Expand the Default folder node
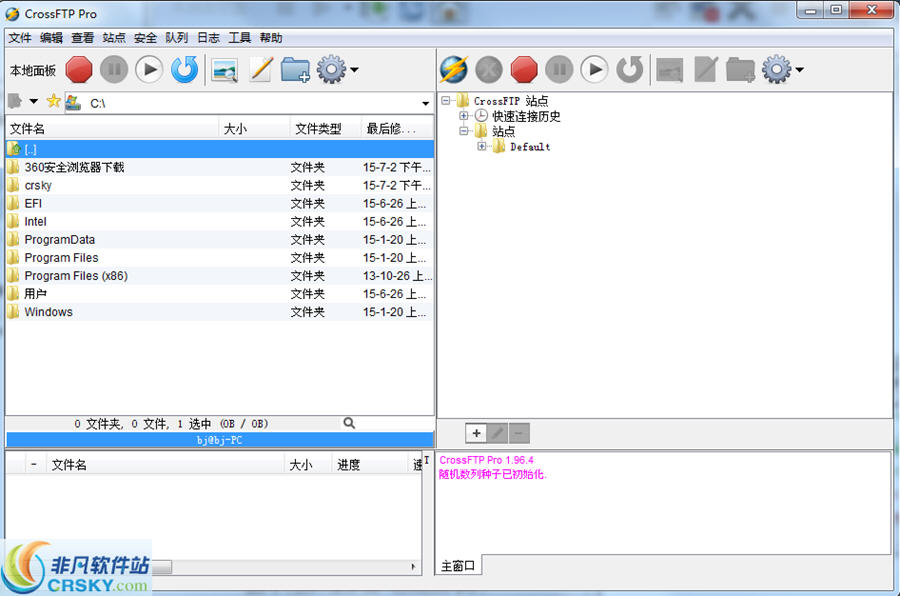 (x=482, y=146)
